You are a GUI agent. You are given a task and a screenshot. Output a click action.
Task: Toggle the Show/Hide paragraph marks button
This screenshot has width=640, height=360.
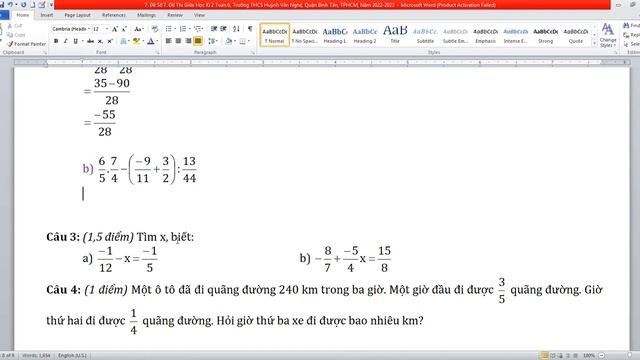250,29
